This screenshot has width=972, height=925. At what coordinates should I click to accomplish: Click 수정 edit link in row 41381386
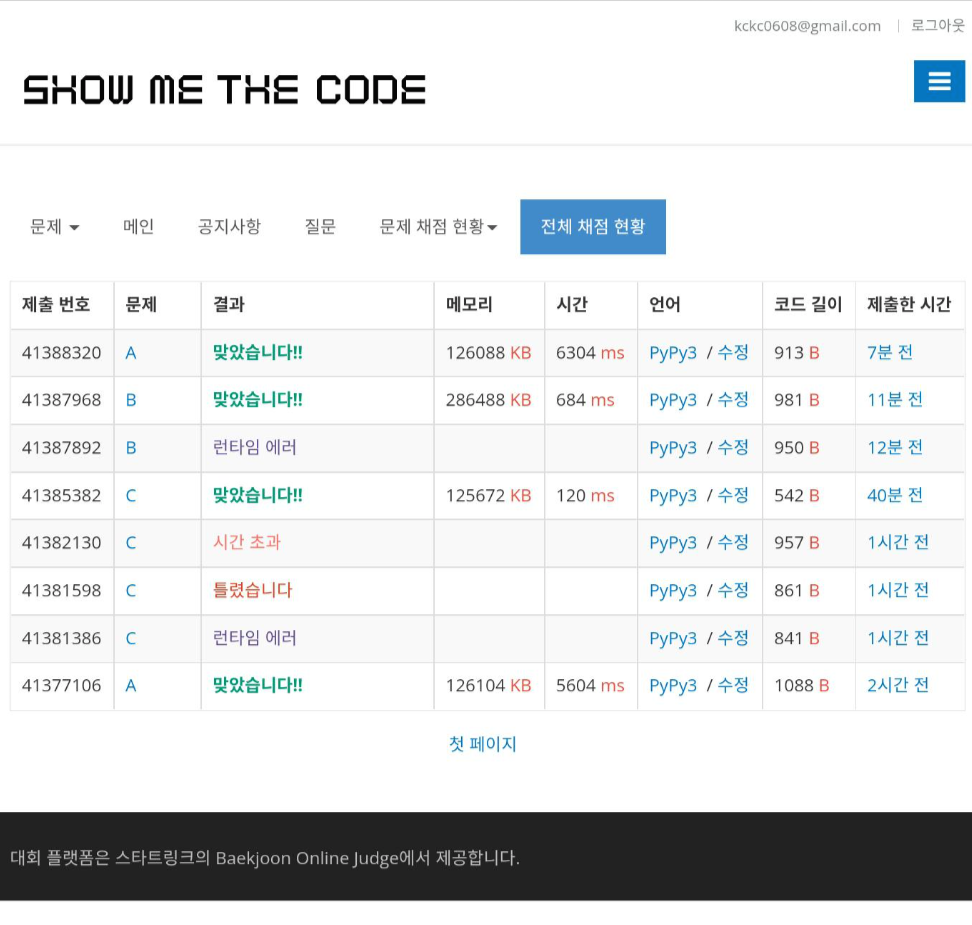[x=733, y=637]
